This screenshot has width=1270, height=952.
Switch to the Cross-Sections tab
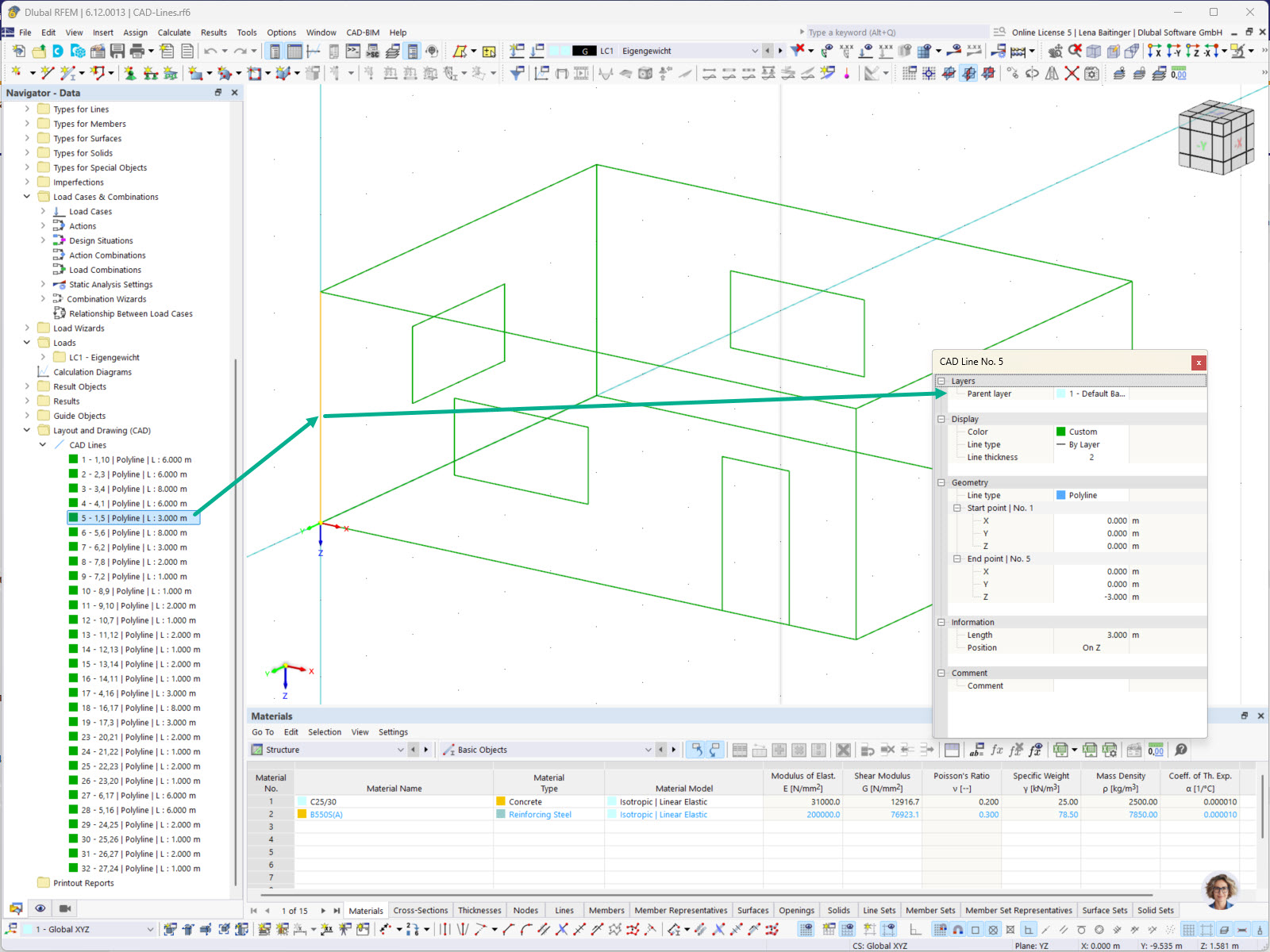(421, 910)
